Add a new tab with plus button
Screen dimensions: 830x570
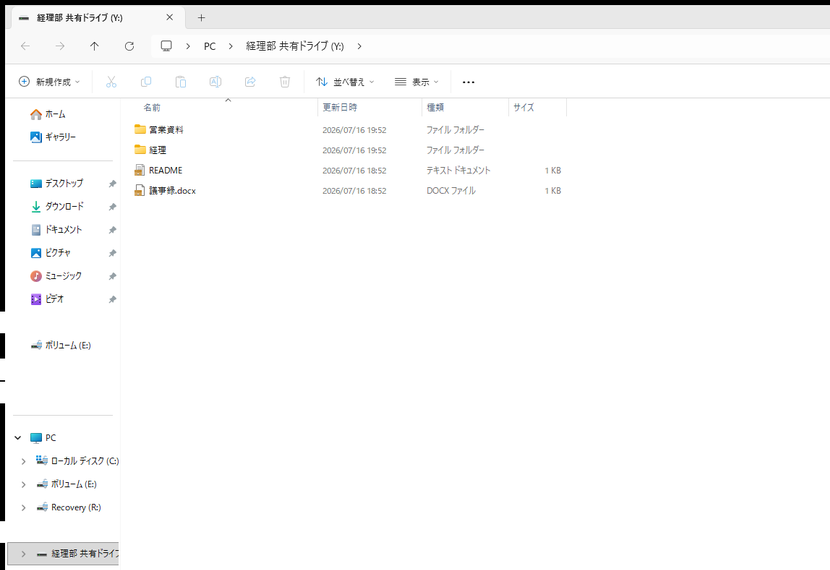(x=201, y=18)
